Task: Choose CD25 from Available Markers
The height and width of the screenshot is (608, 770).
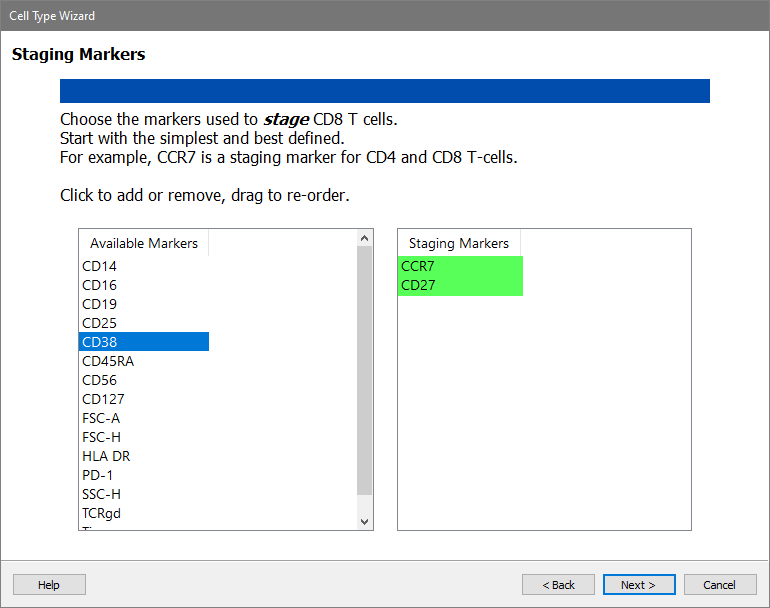Action: point(99,323)
